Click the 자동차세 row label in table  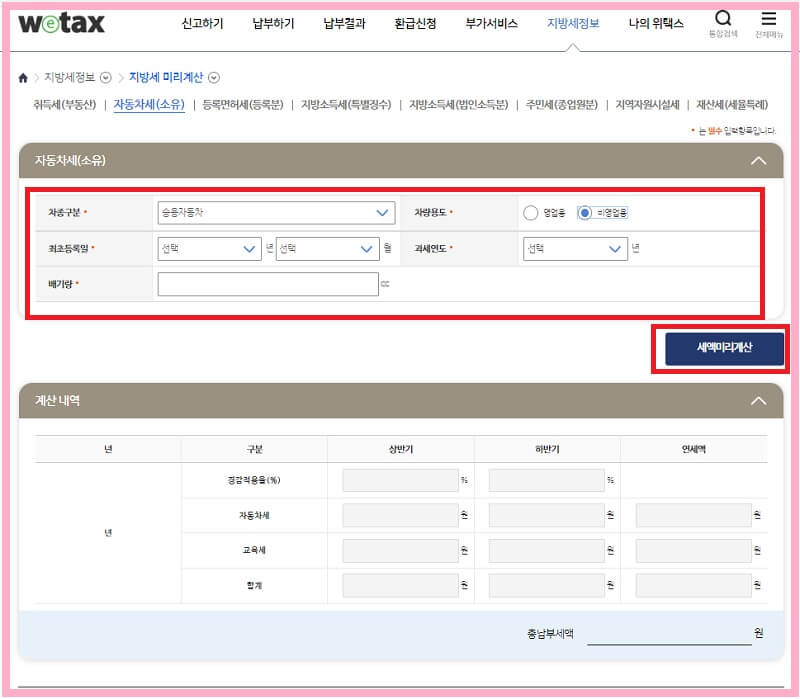[254, 516]
